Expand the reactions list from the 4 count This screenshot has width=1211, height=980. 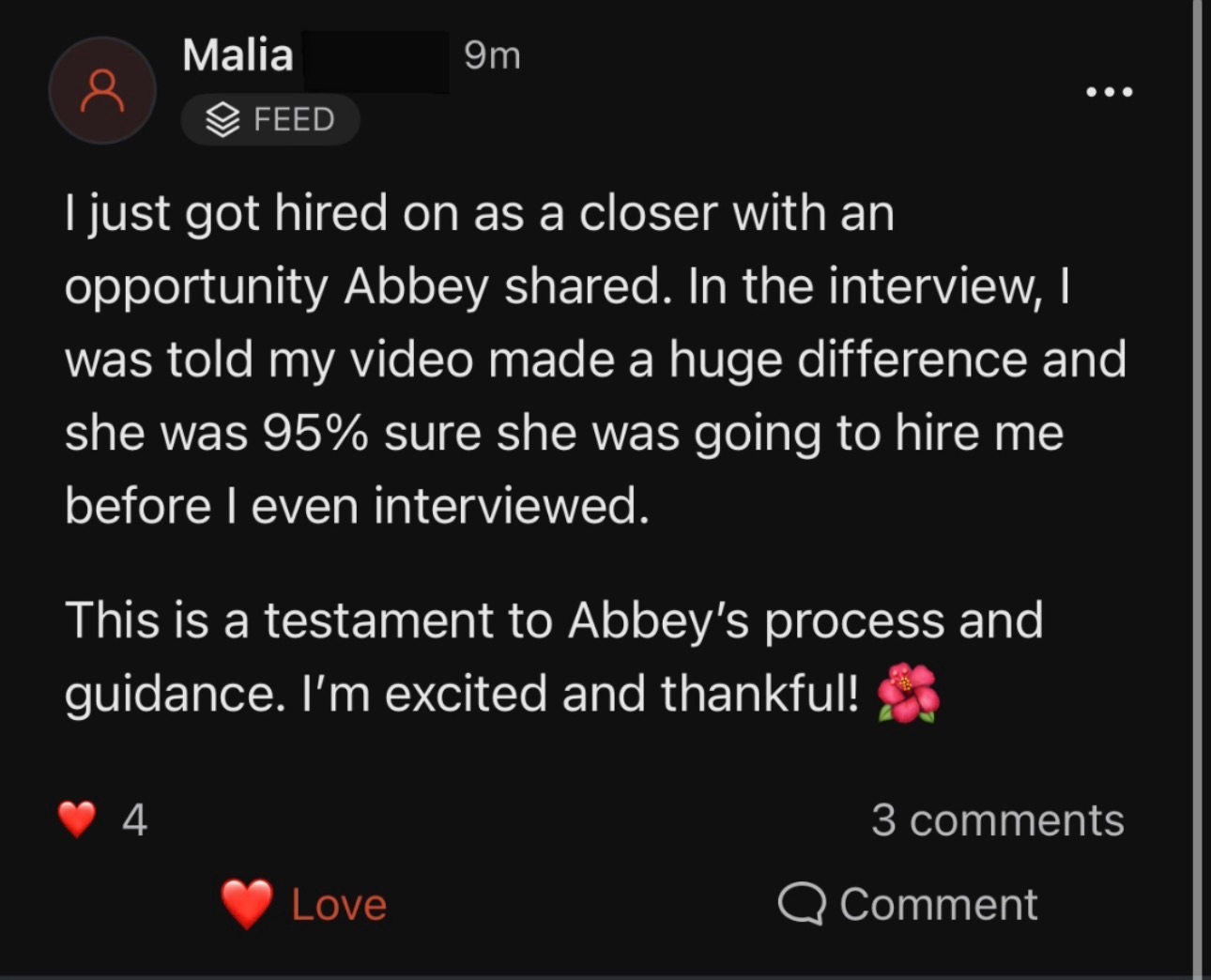[x=134, y=819]
